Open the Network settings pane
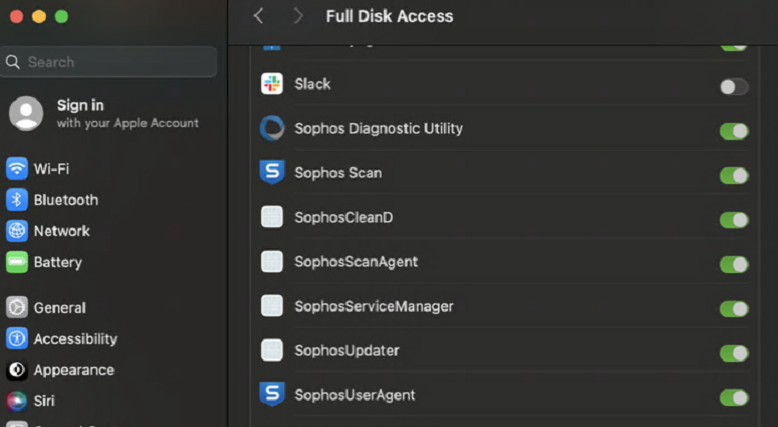The width and height of the screenshot is (778, 427). (x=61, y=231)
